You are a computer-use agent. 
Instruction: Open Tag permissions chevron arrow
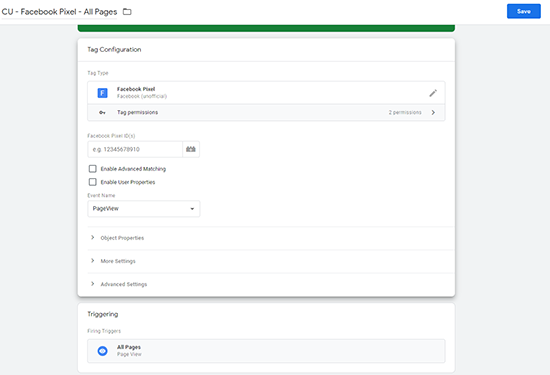tap(433, 113)
